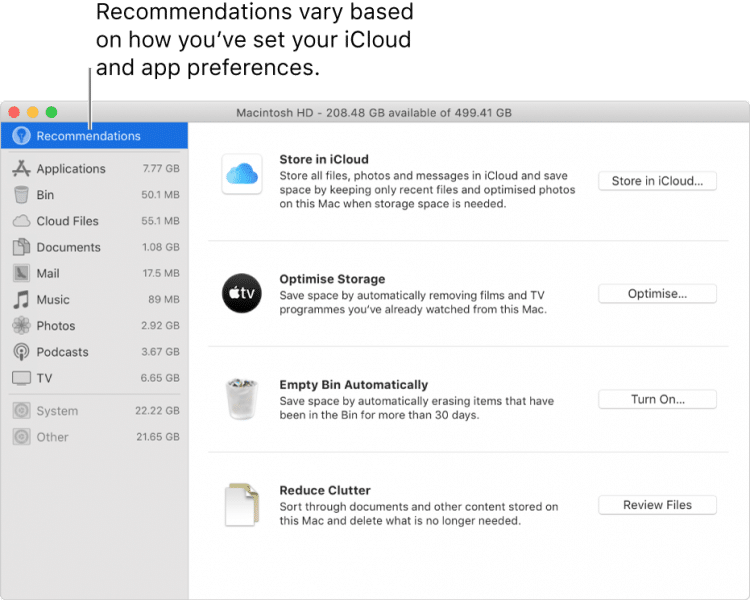
Task: Click the System gear icon
Action: (21, 411)
